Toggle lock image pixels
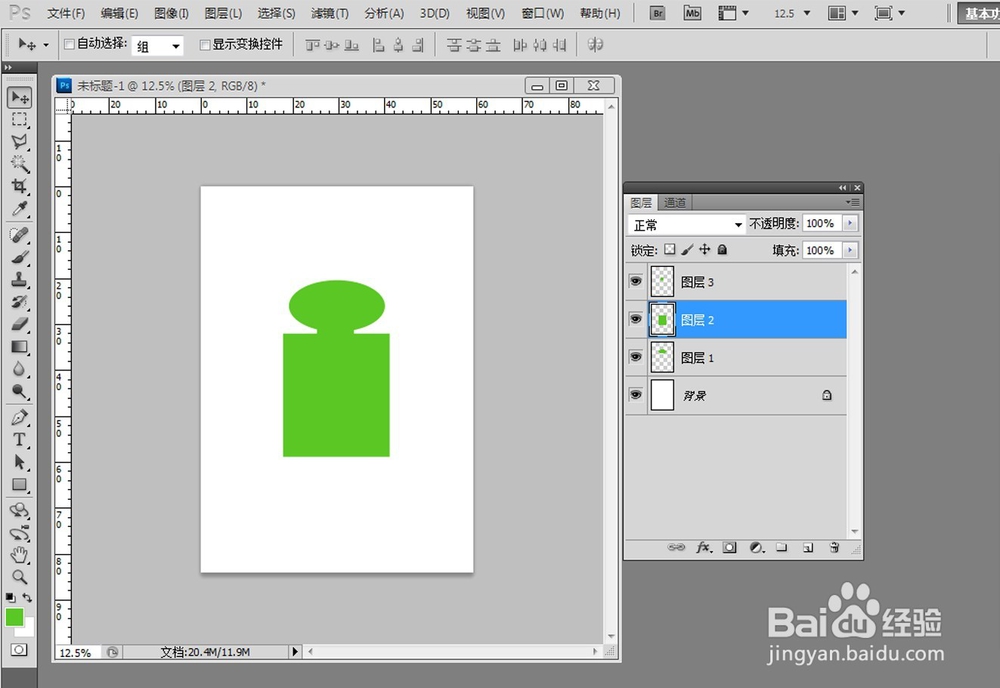1000x688 pixels. pos(687,249)
